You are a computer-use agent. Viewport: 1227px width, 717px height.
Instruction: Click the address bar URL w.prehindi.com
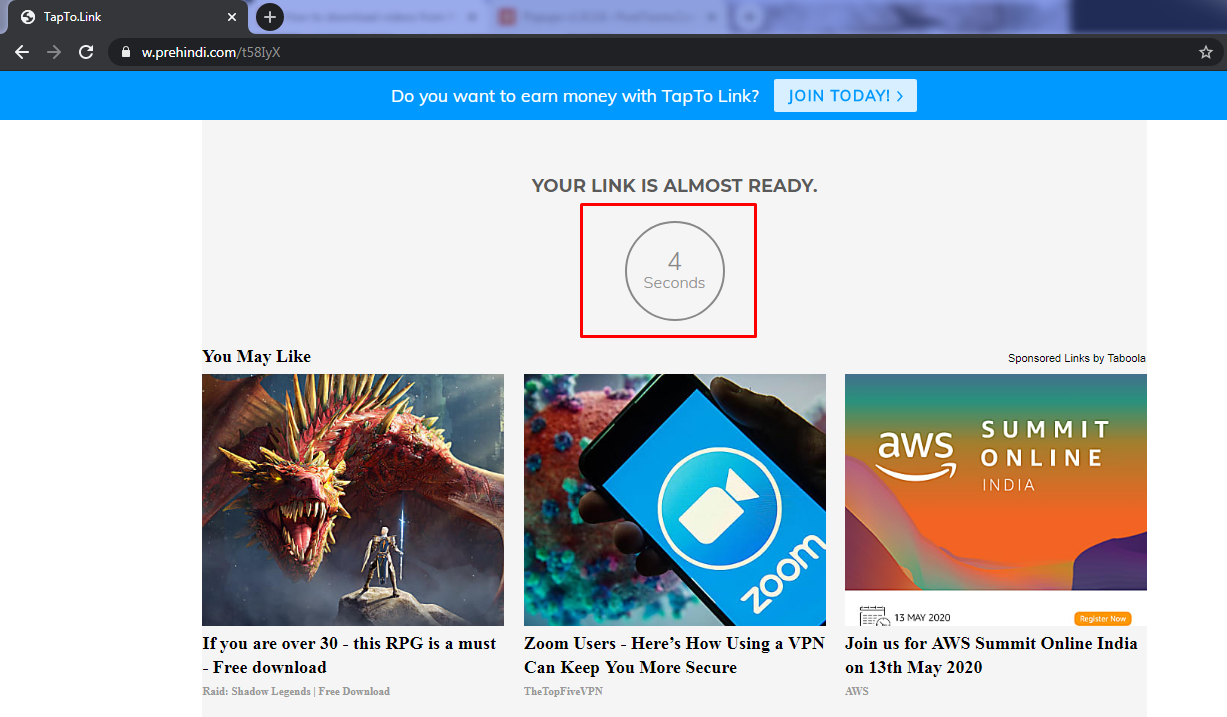click(211, 52)
